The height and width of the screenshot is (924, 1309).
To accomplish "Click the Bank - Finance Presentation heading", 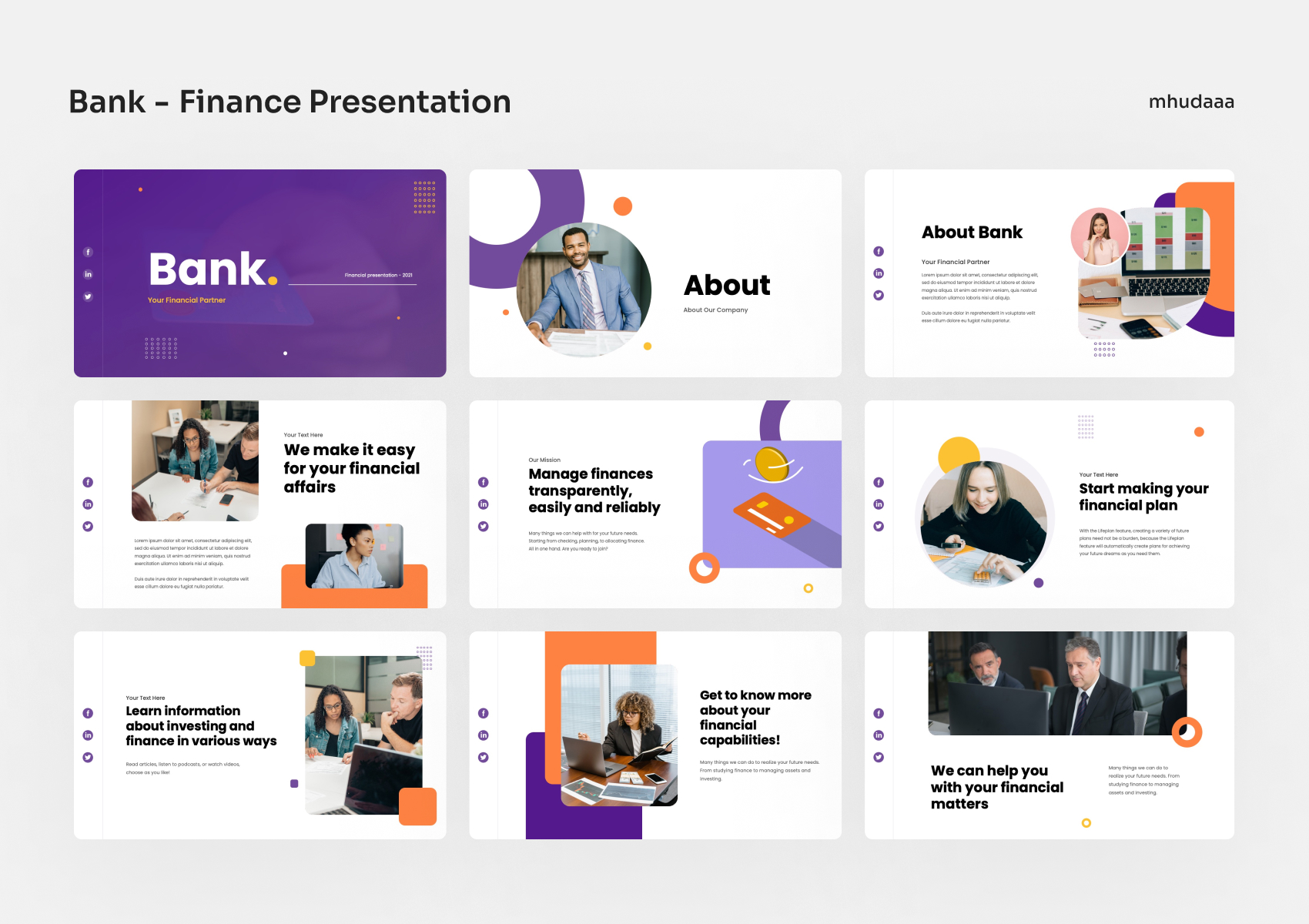I will tap(290, 101).
